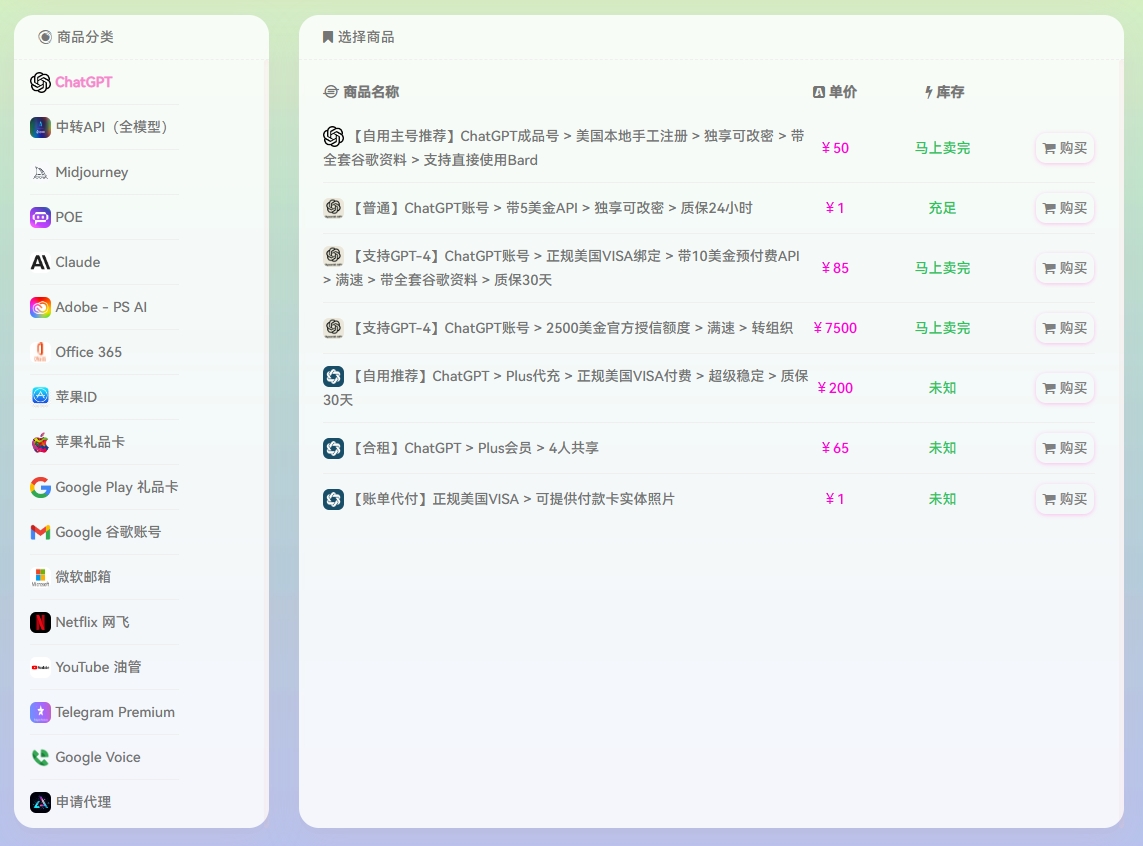The width and height of the screenshot is (1143, 846).
Task: Click the Adobe Creative Cloud icon
Action: point(40,308)
